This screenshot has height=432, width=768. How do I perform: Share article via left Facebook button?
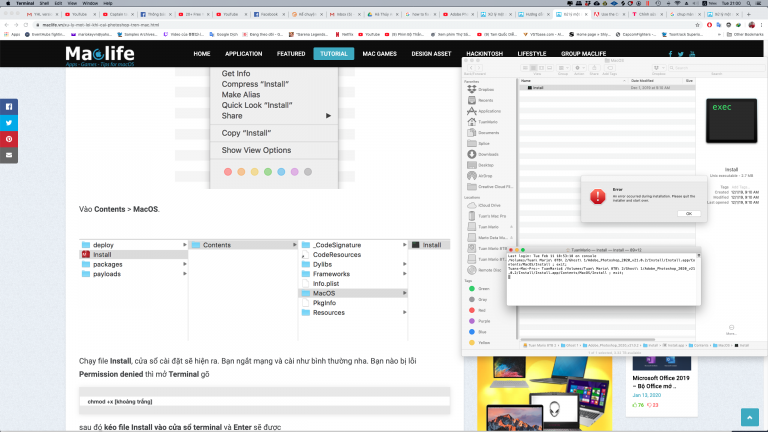[x=9, y=107]
